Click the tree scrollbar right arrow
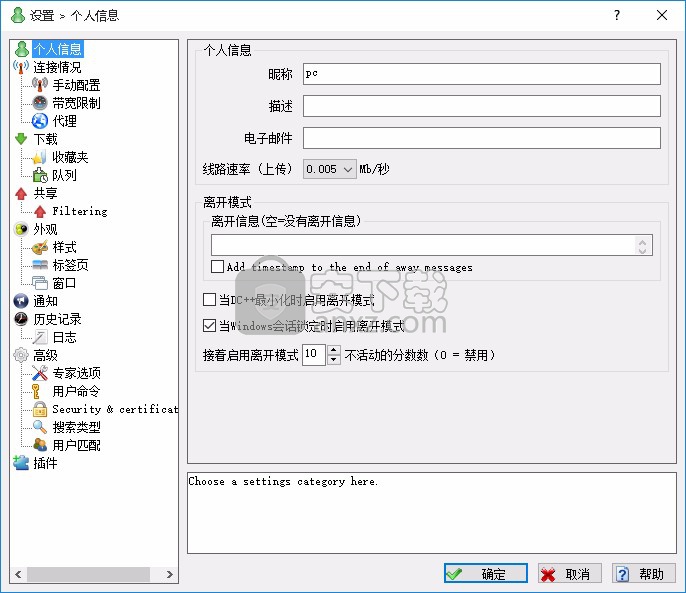This screenshot has height=593, width=686. 170,574
